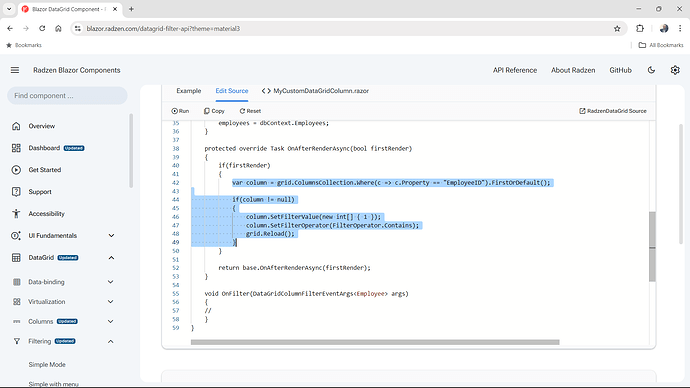Close the Blazor DataGrid Component tab
This screenshot has width=690, height=388.
(115, 9)
